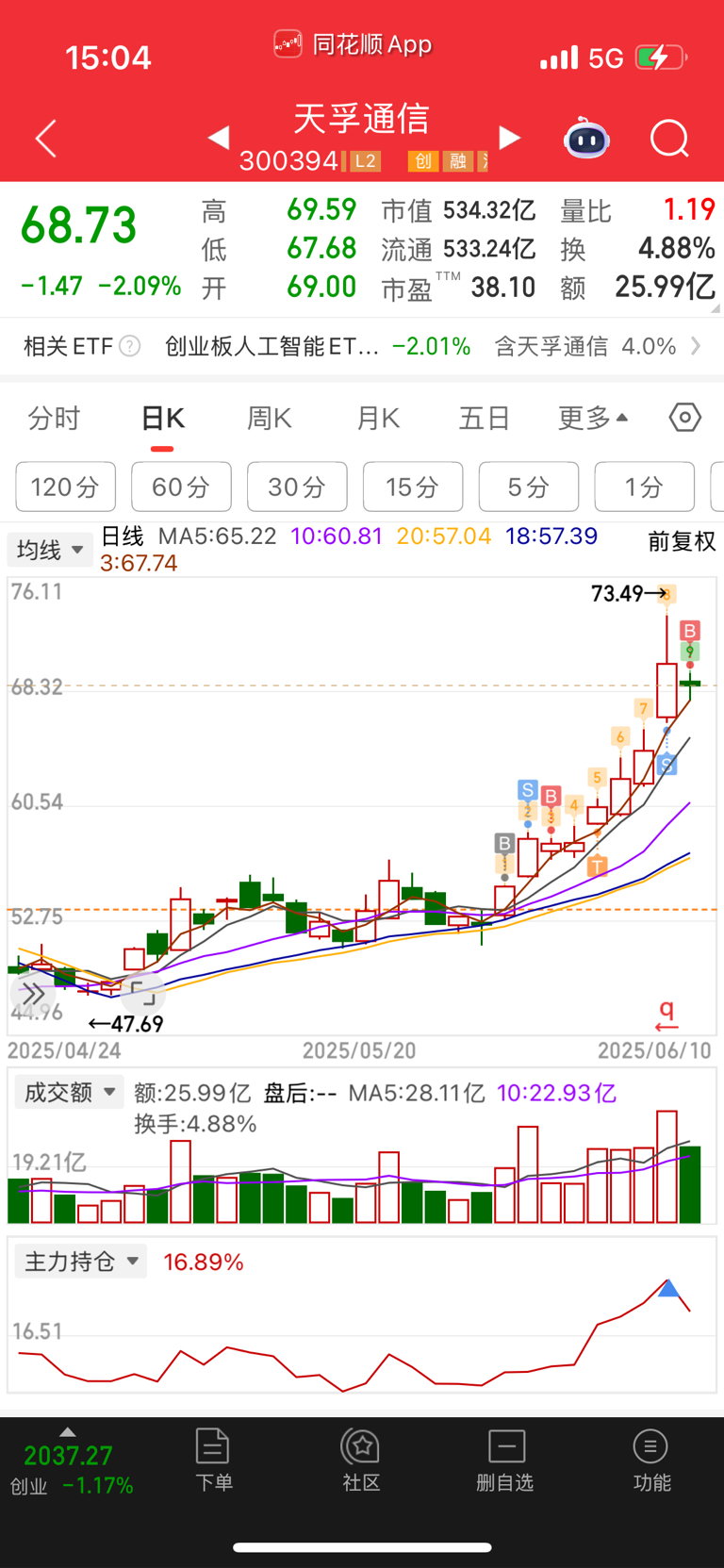The height and width of the screenshot is (1568, 724).
Task: Open 主力持仓 indicator dropdown
Action: 81,1262
